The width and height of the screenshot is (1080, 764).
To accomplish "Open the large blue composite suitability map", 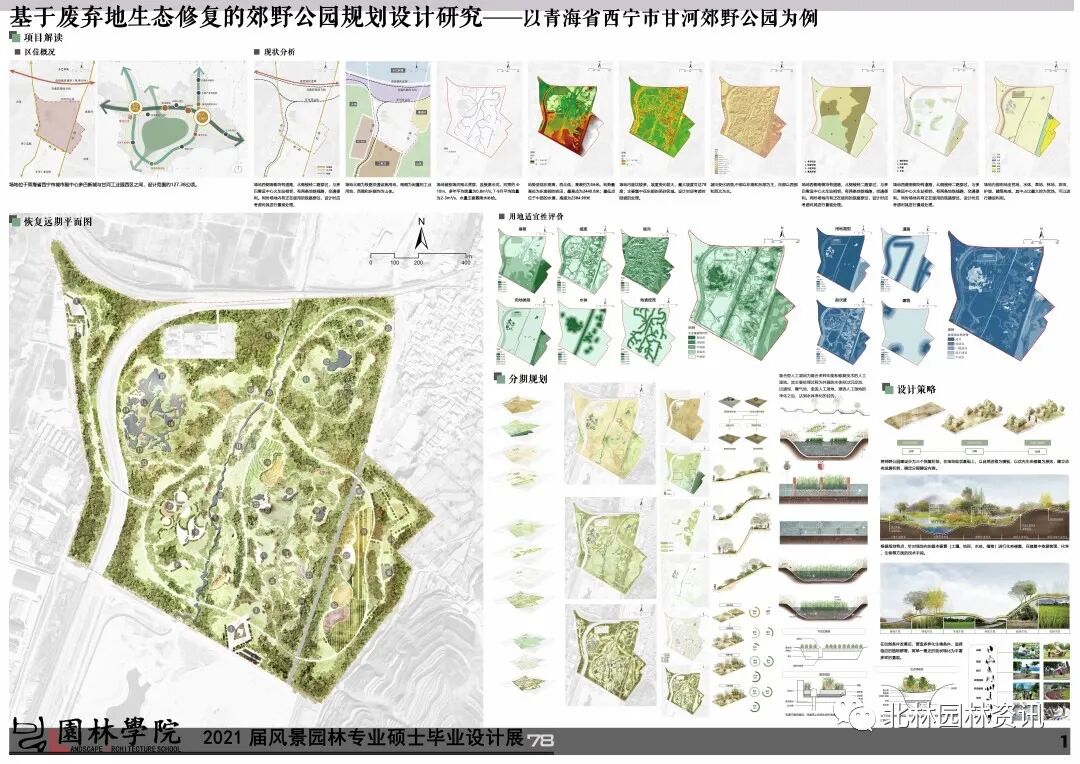I will click(x=1002, y=295).
